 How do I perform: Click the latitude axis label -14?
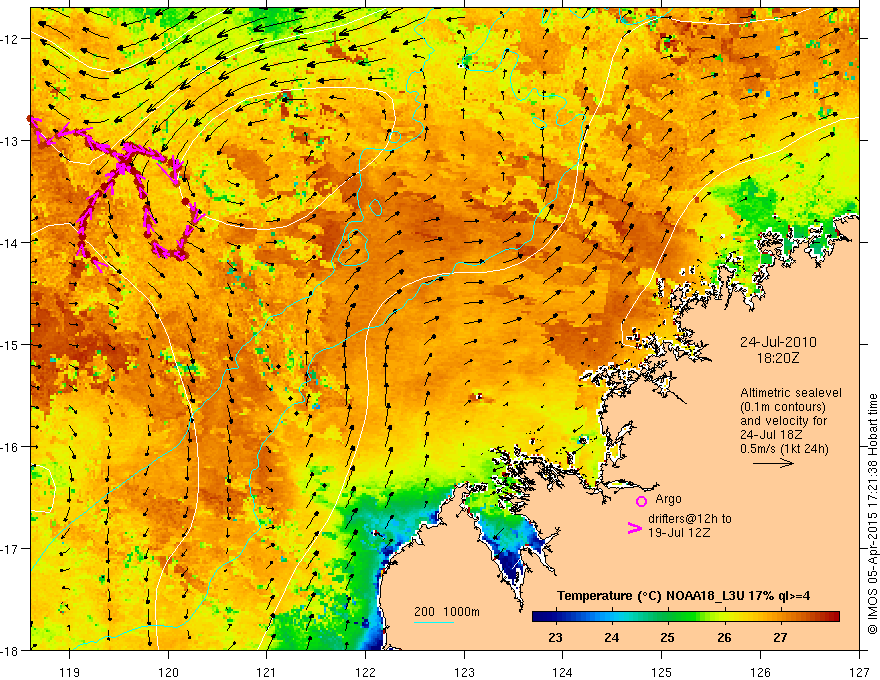click(10, 243)
